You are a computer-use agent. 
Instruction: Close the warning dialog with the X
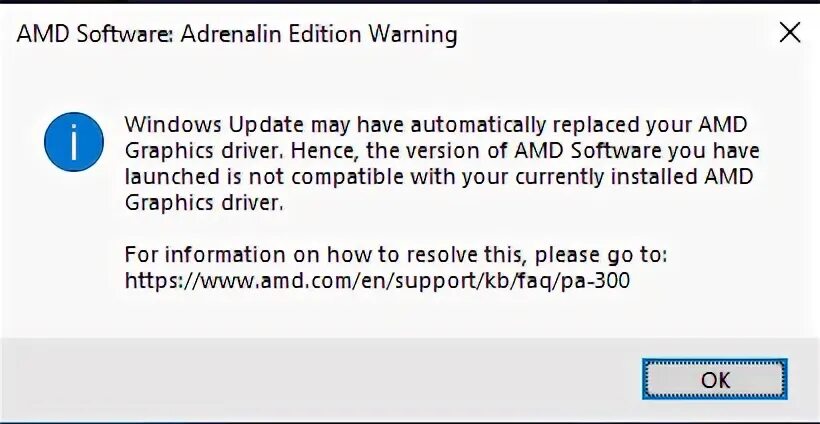pyautogui.click(x=789, y=34)
